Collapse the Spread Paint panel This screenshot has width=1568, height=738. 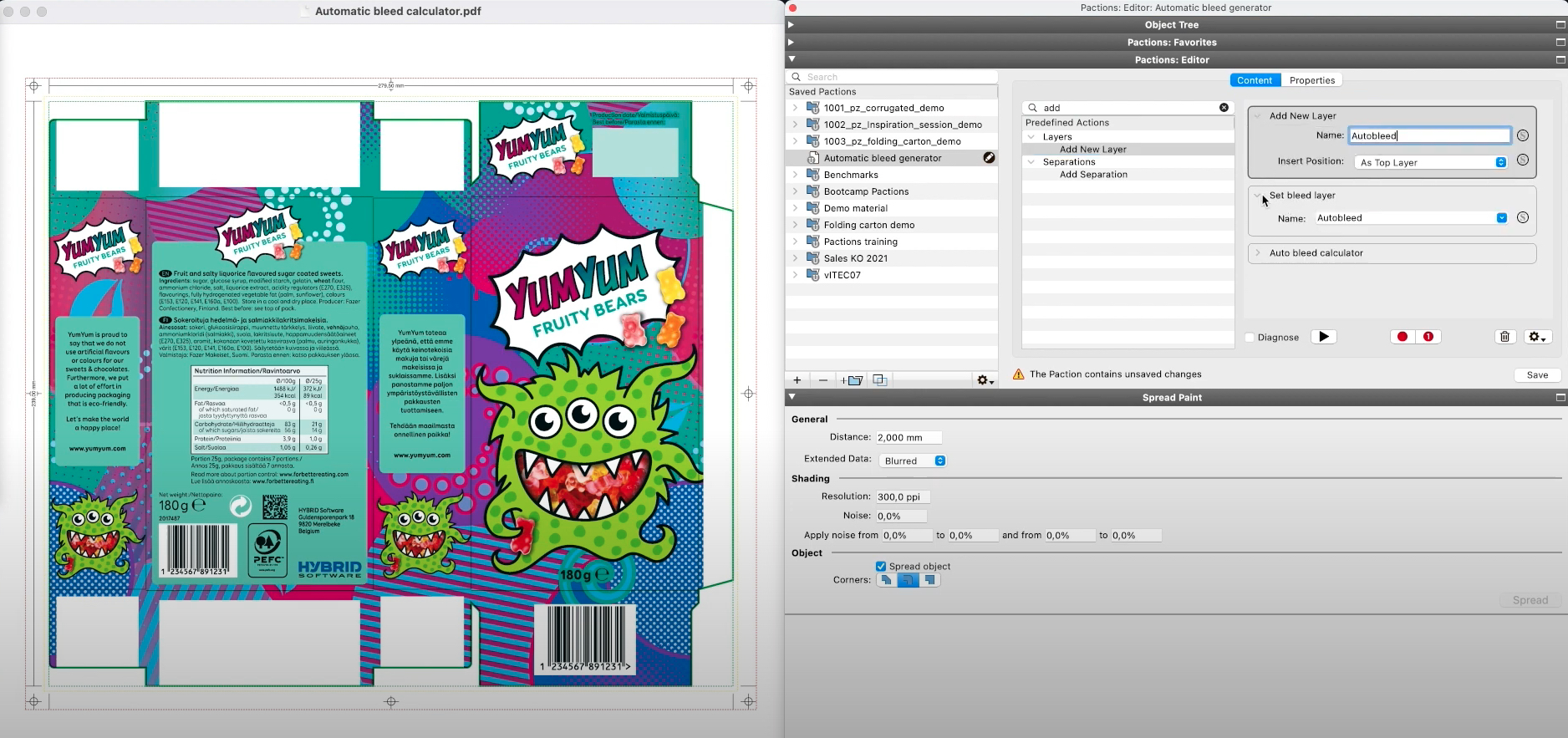tap(792, 398)
